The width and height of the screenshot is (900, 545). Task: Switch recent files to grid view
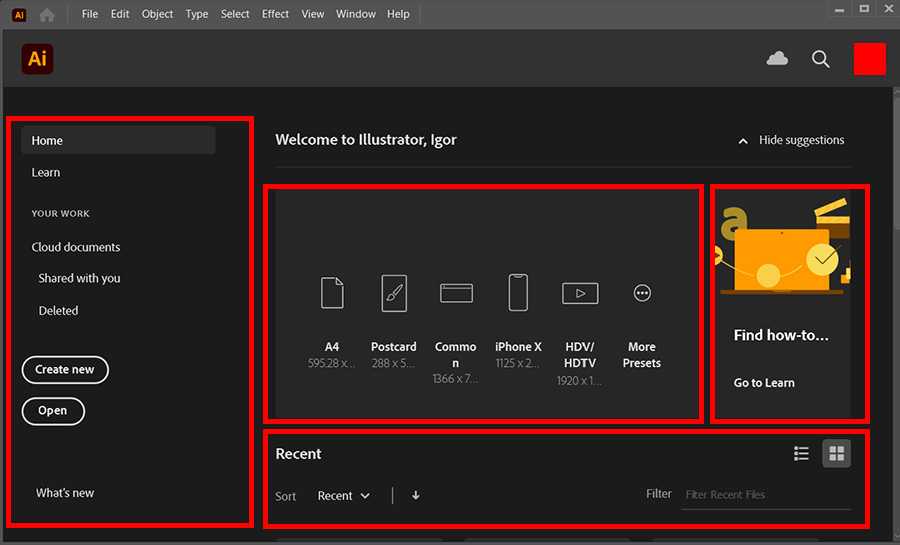[836, 454]
